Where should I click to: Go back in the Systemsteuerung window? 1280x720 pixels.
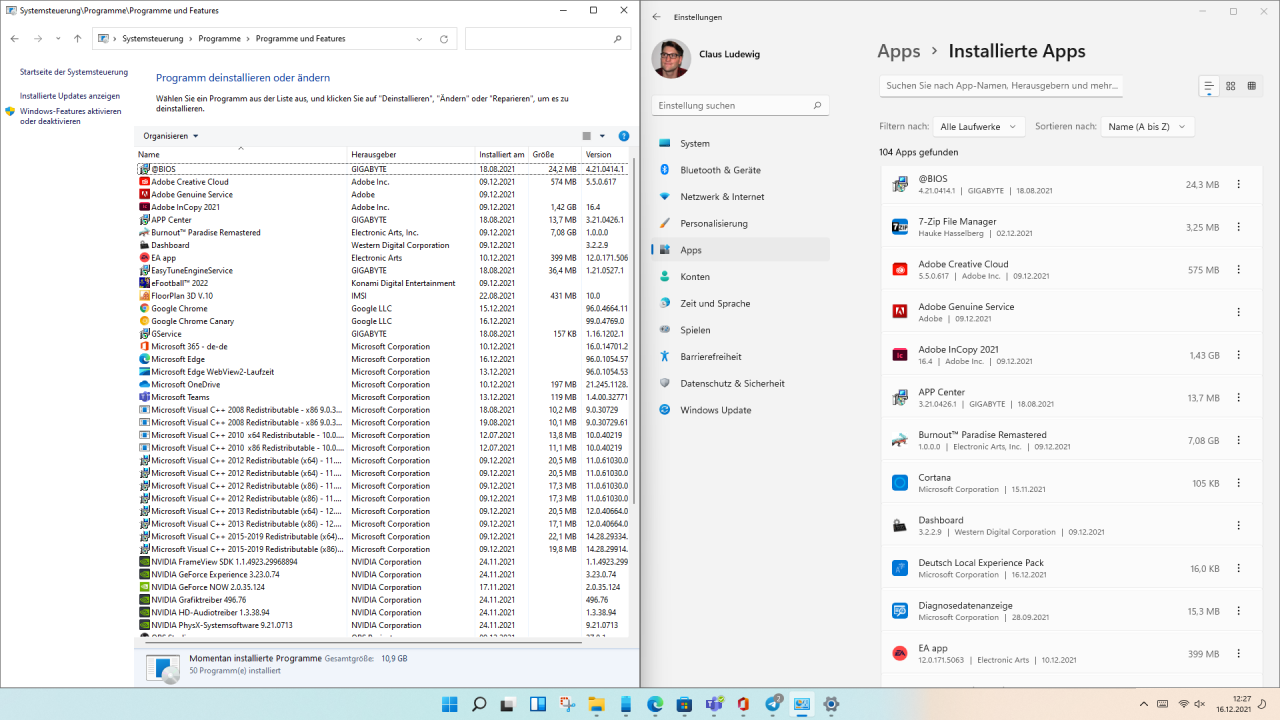[14, 39]
